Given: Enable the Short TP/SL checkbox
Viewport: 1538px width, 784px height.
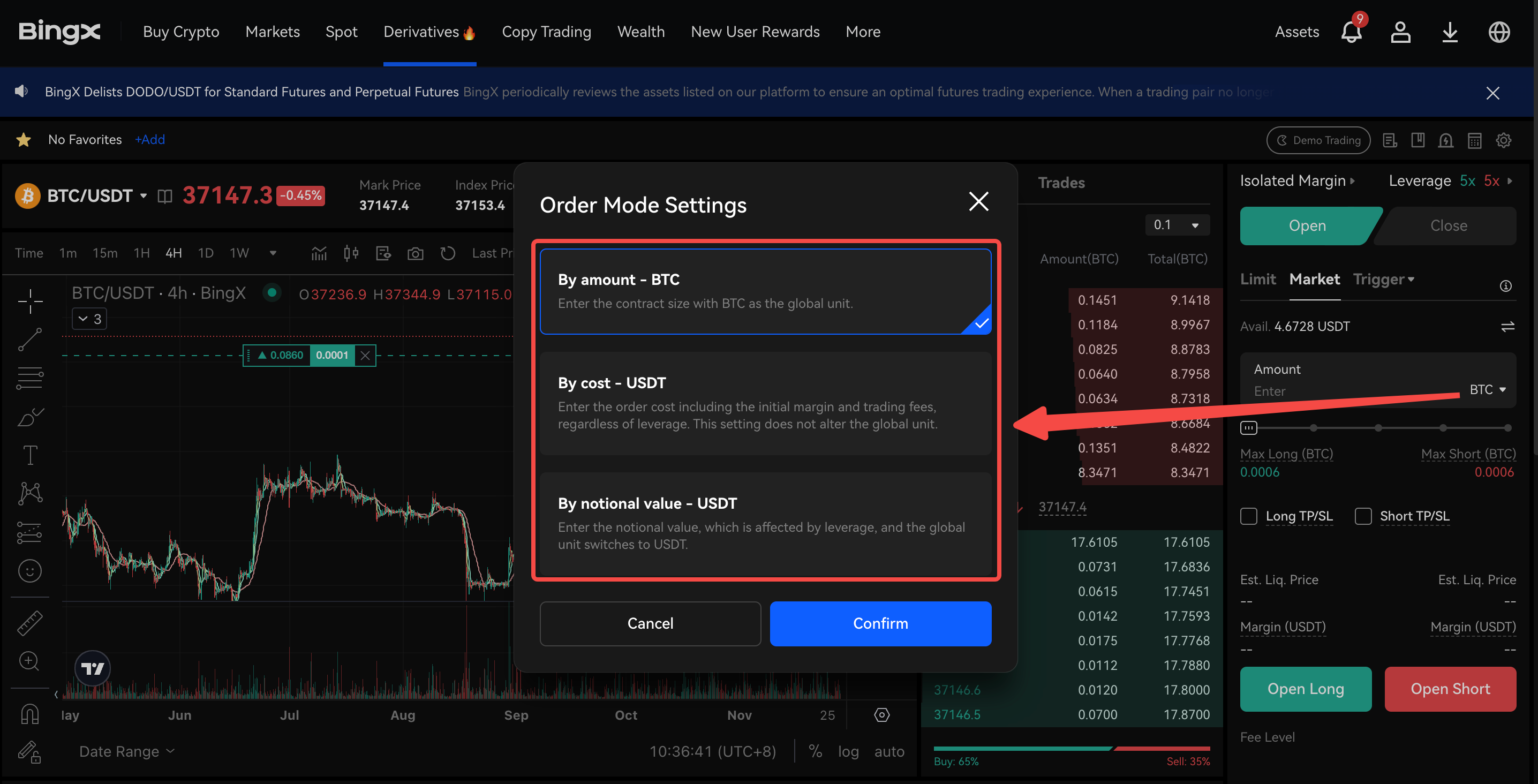Looking at the screenshot, I should tap(1362, 516).
